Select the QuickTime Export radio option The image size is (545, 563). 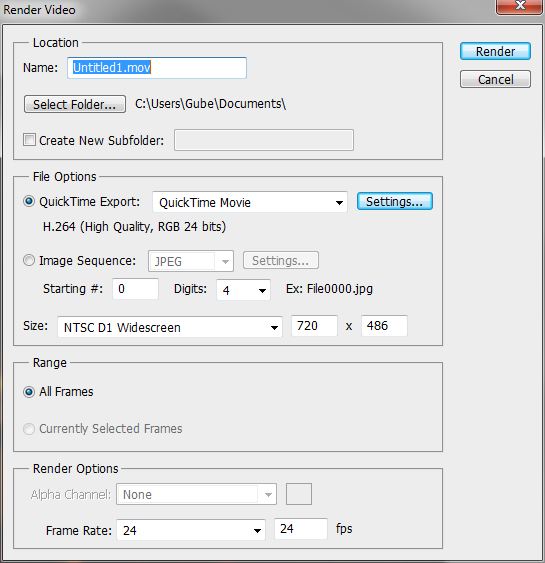pos(29,201)
